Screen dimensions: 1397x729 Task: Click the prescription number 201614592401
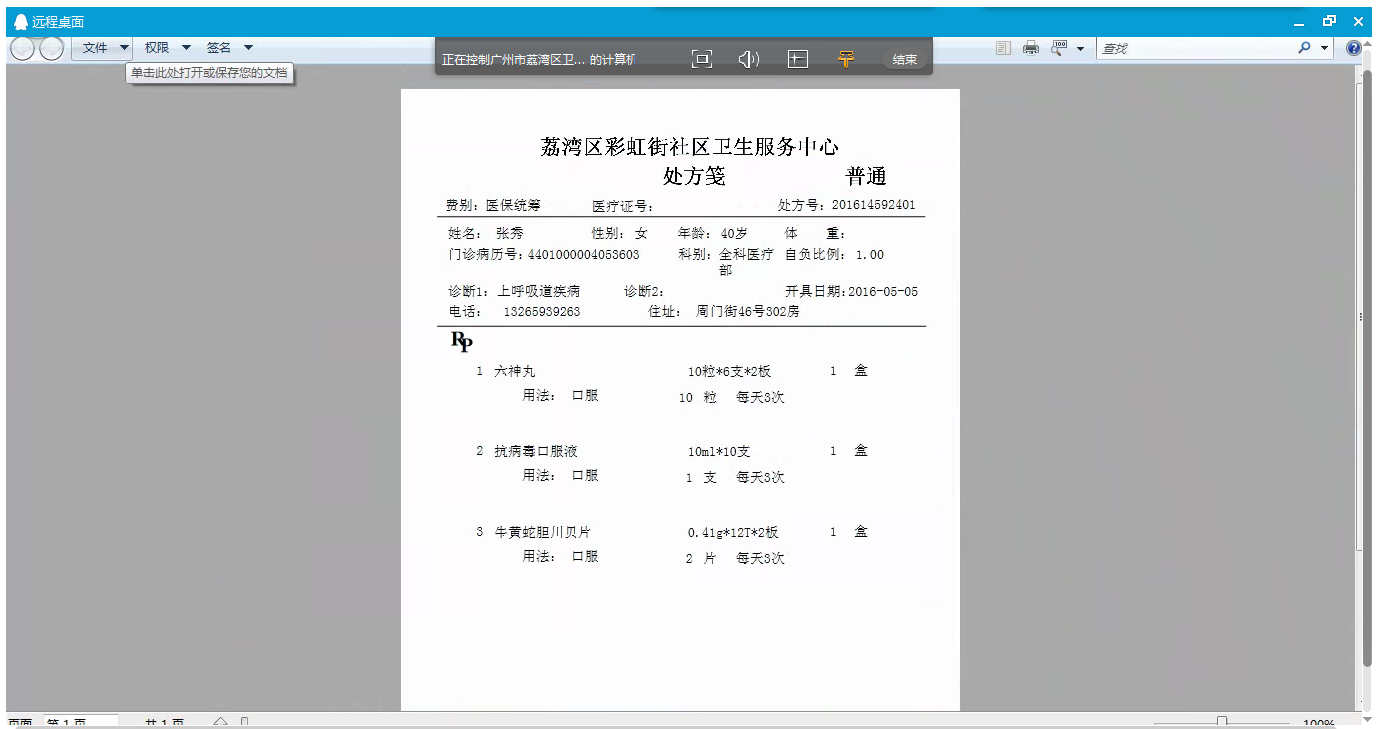click(873, 205)
